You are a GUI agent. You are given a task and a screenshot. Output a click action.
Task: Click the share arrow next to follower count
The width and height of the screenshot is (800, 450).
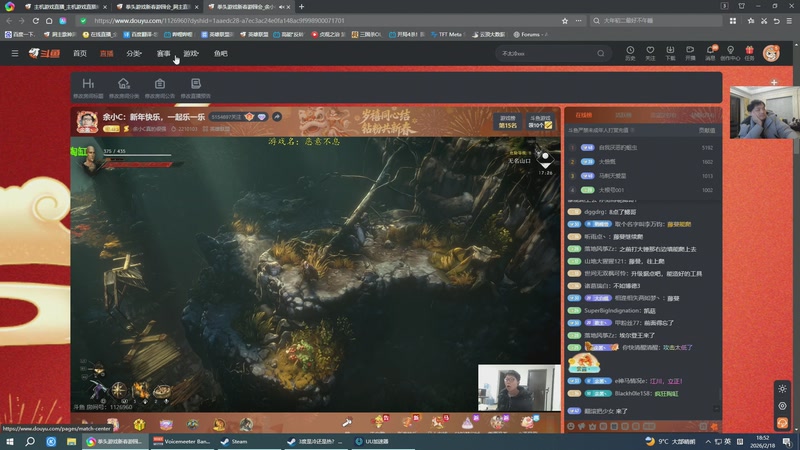pos(277,117)
